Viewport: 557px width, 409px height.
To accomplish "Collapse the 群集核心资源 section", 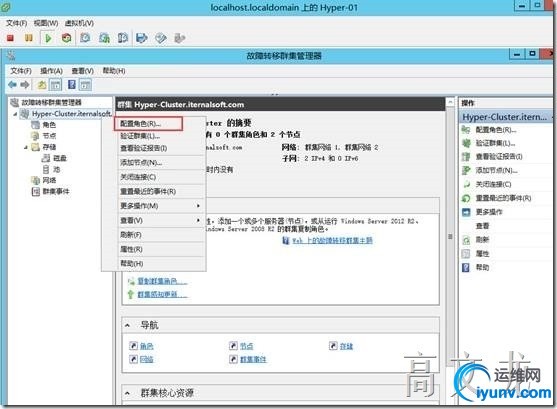I will tap(127, 393).
